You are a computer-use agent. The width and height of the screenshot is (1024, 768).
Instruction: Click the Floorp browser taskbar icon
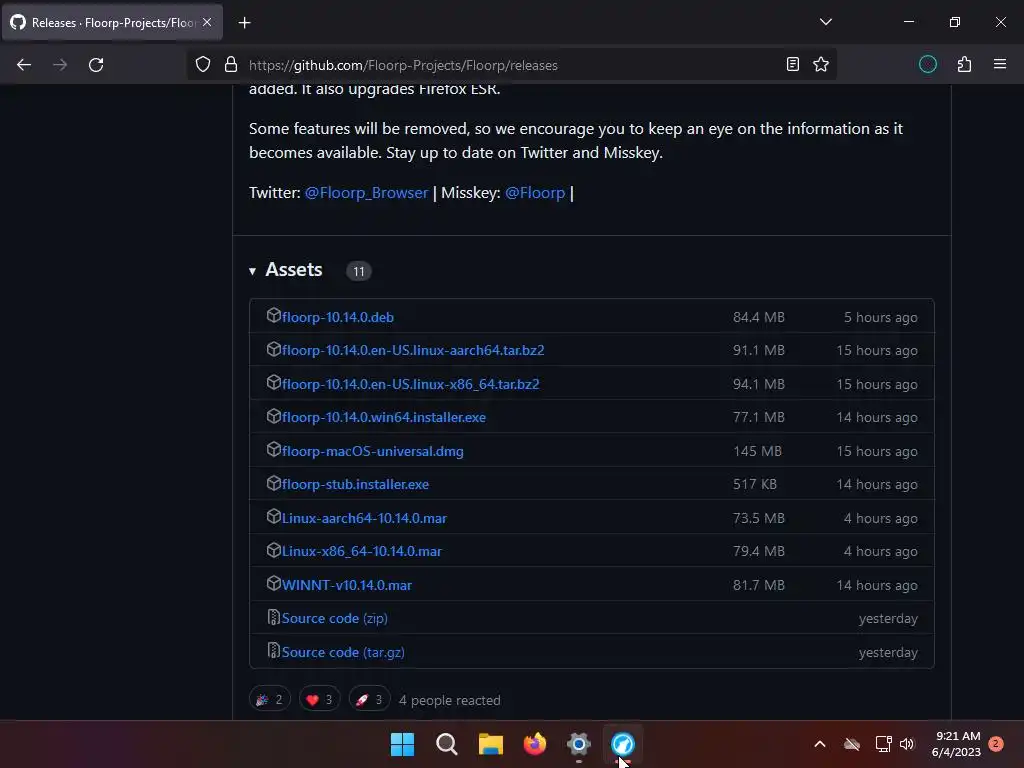[x=622, y=744]
